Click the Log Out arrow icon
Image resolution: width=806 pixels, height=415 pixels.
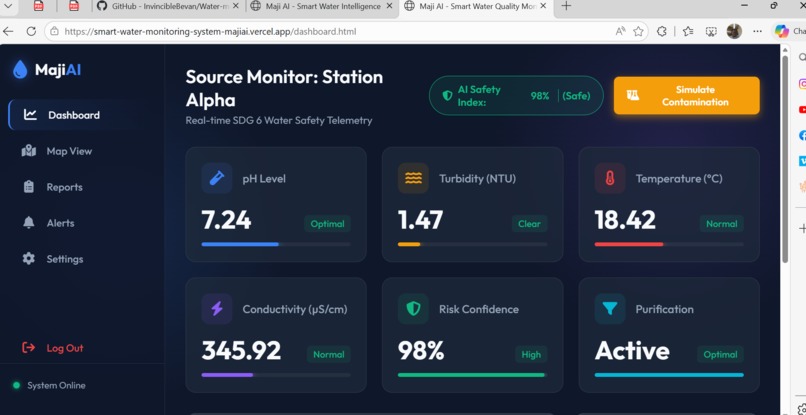(x=28, y=348)
